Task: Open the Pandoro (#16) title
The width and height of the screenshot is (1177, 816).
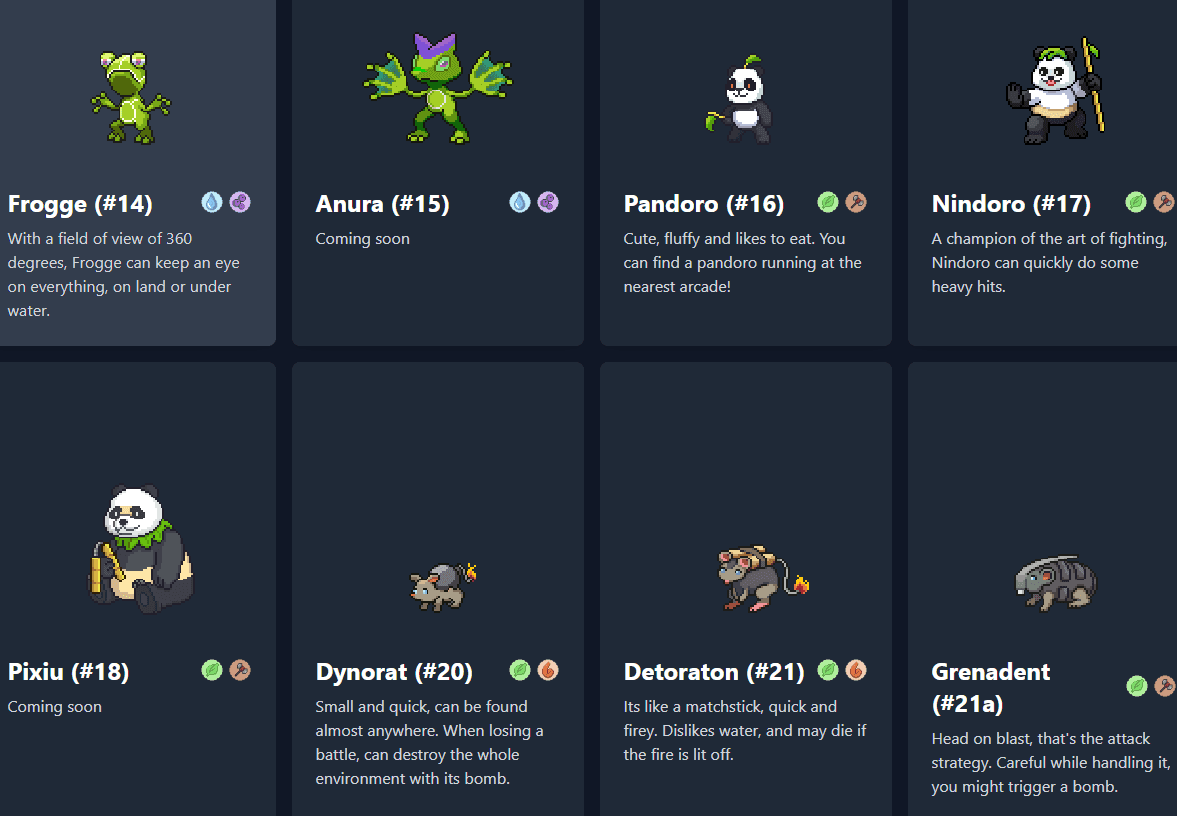Action: pos(703,204)
